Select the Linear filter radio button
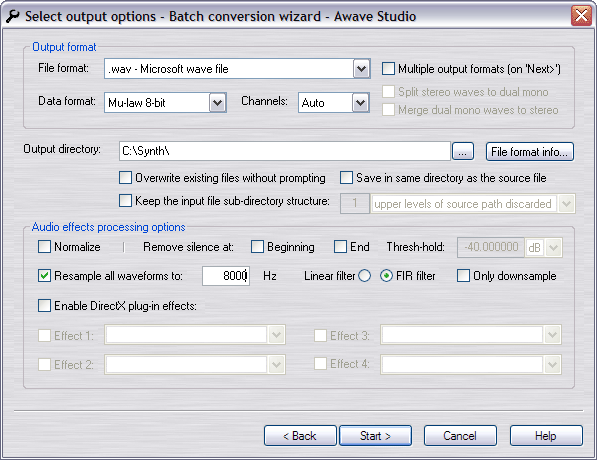Viewport: 597px width, 460px height. tap(364, 276)
